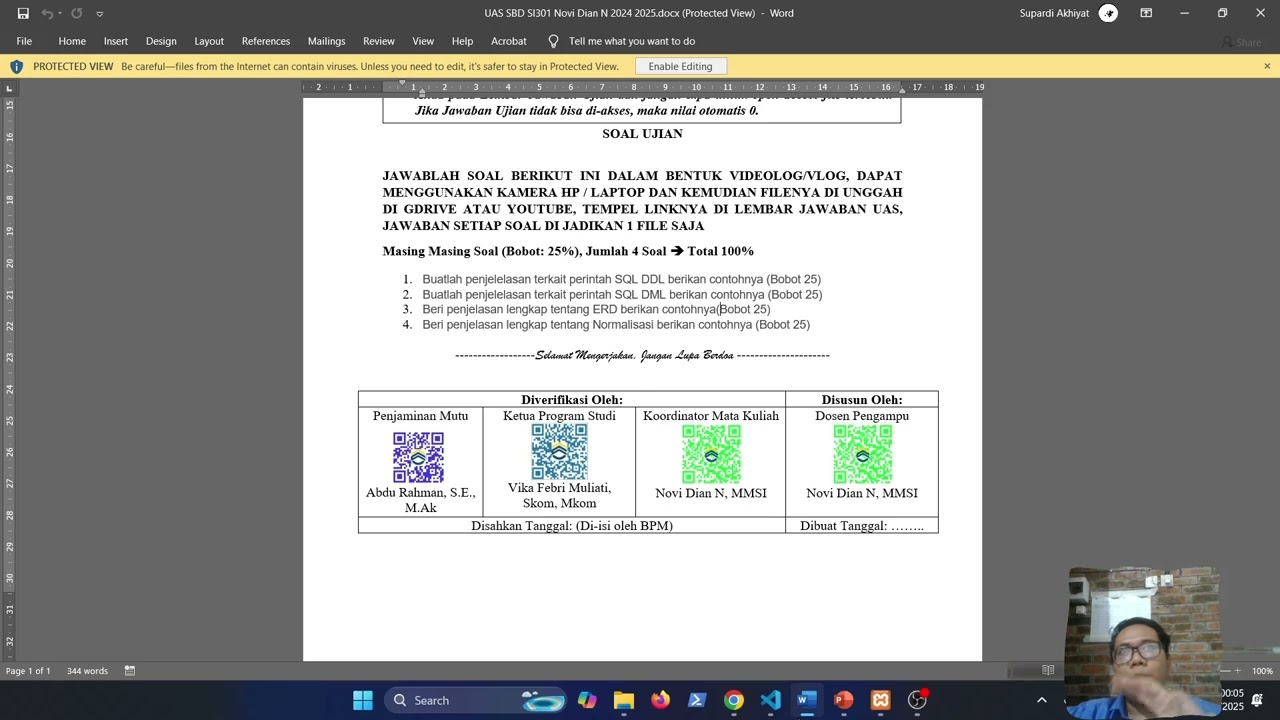Click question 2 about SQL DML

pos(622,295)
